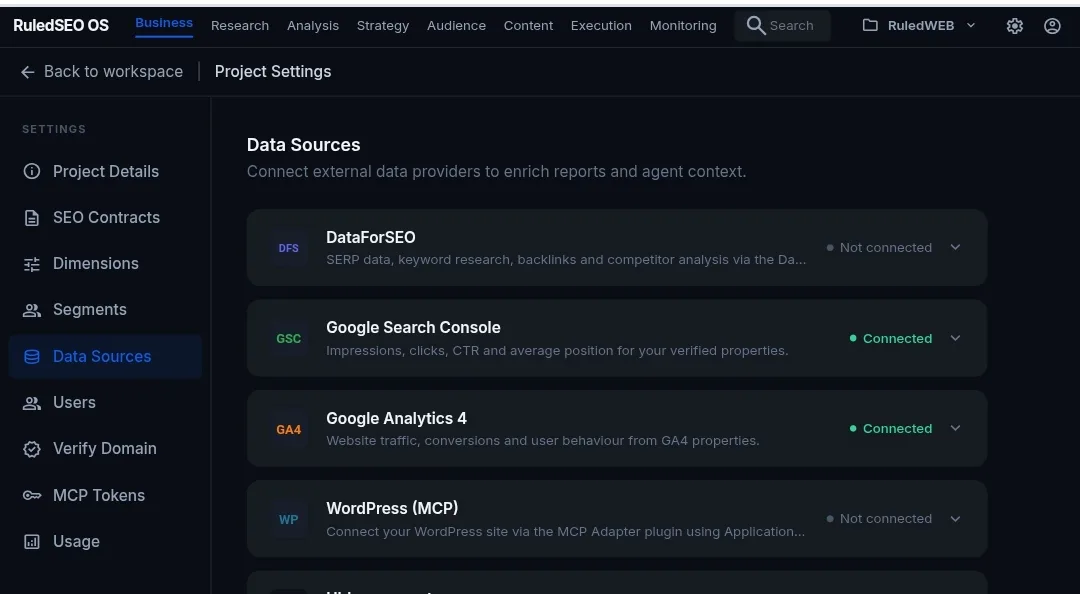Click the Verify Domain badge icon
The height and width of the screenshot is (594, 1080).
coord(32,449)
